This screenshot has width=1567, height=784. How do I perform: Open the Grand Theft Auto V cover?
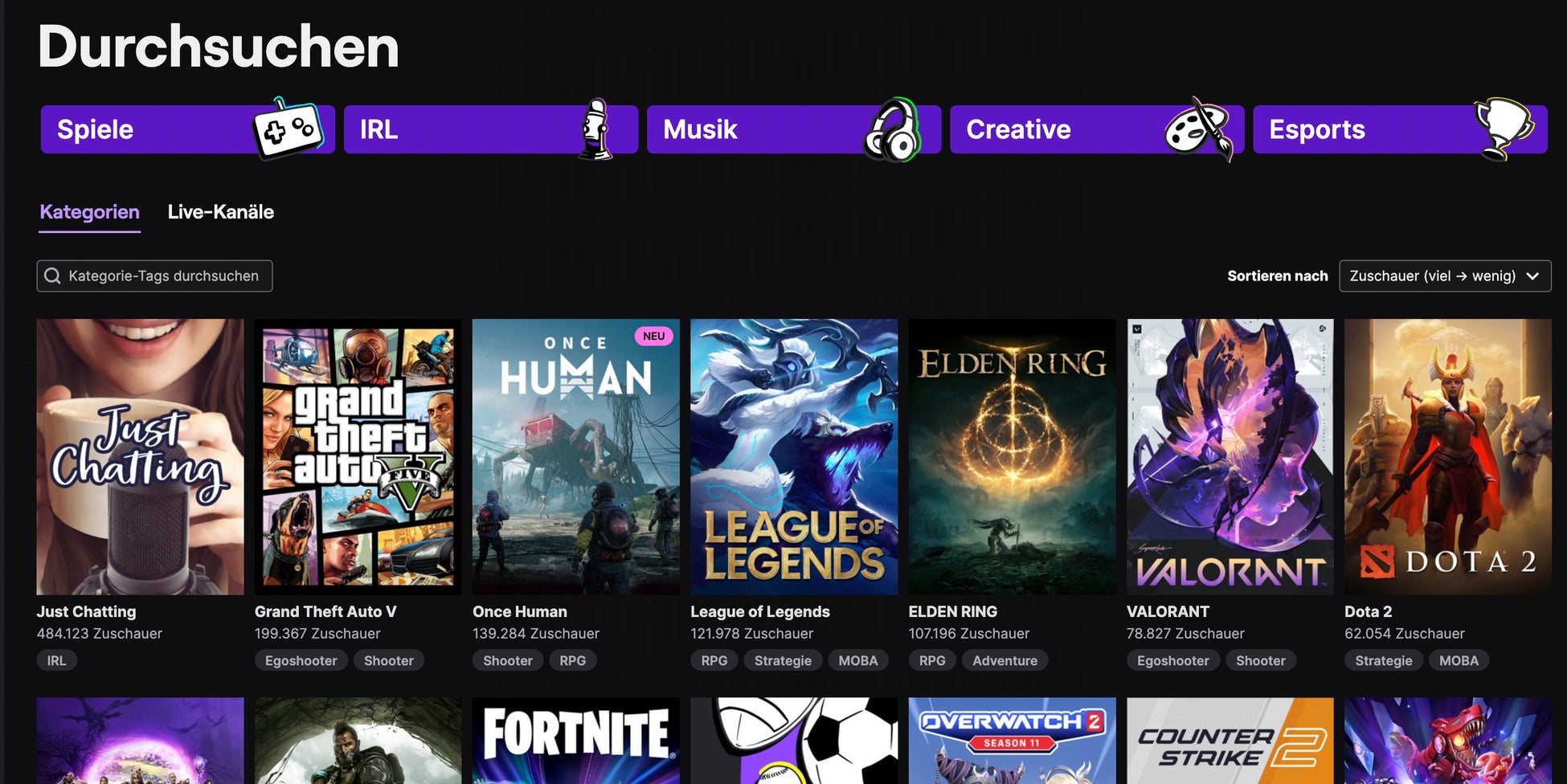click(358, 457)
